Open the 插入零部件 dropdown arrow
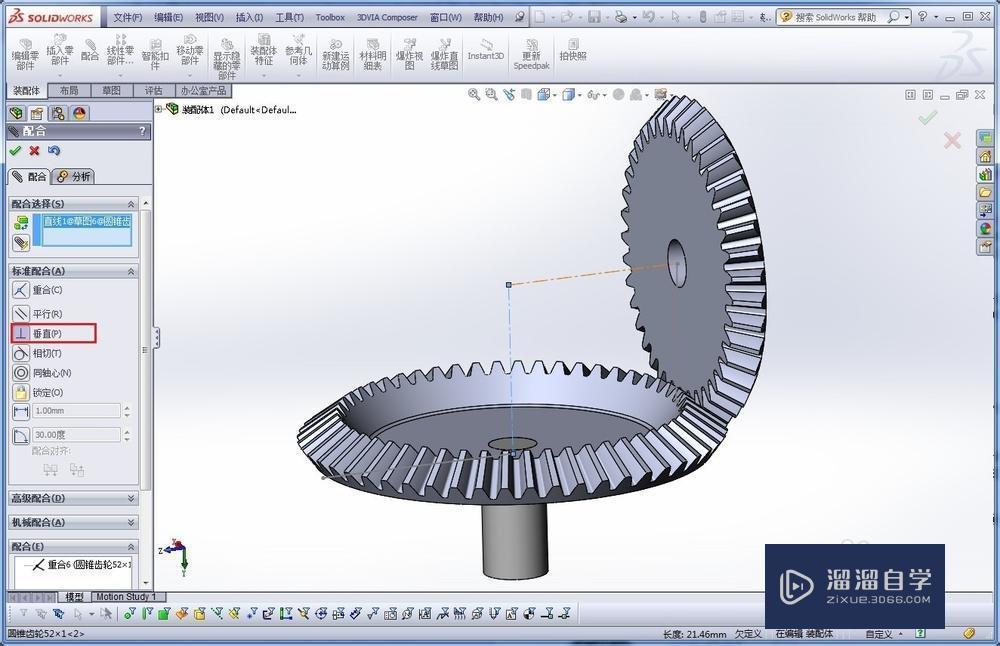The image size is (1000, 646). tap(59, 75)
